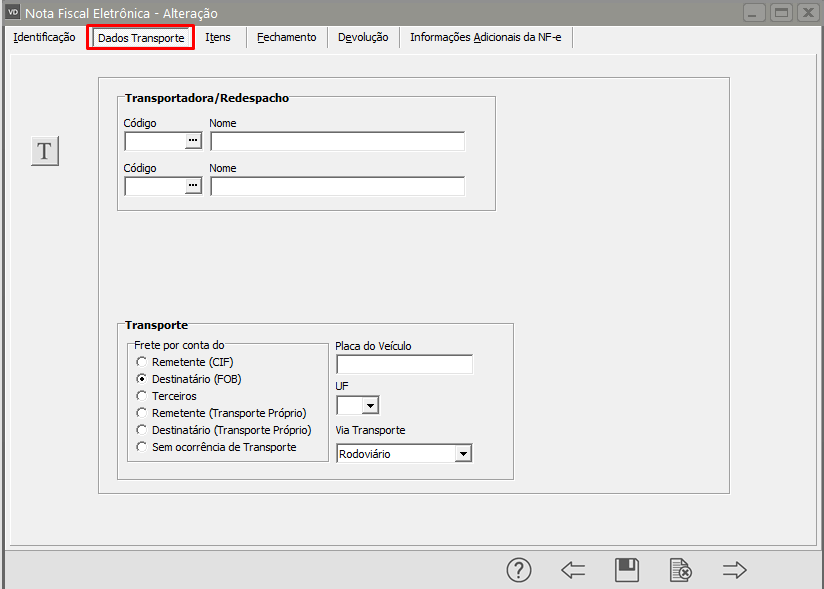Screen dimensions: 824x589
Task: Focus first transportadora Código field
Action: point(155,141)
